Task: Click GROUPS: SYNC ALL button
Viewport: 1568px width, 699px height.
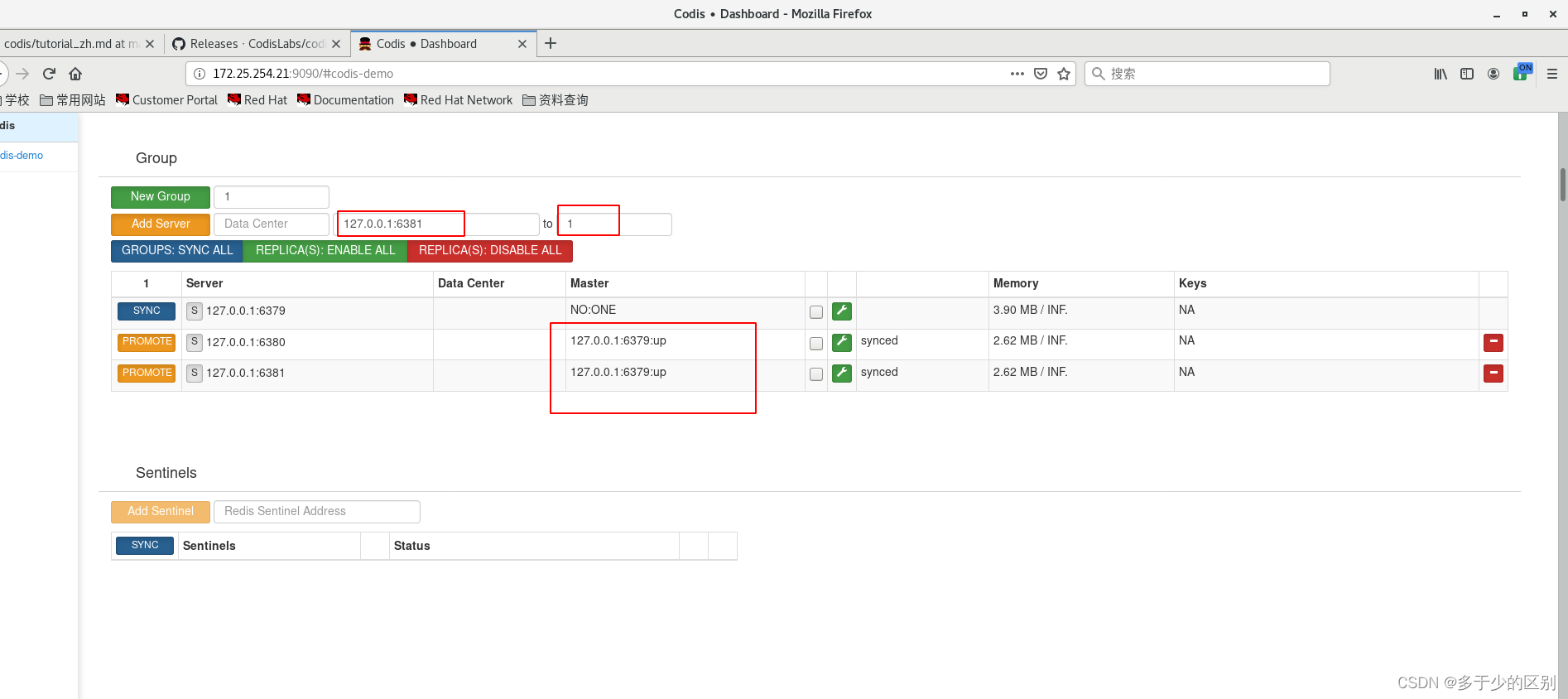Action: (177, 250)
